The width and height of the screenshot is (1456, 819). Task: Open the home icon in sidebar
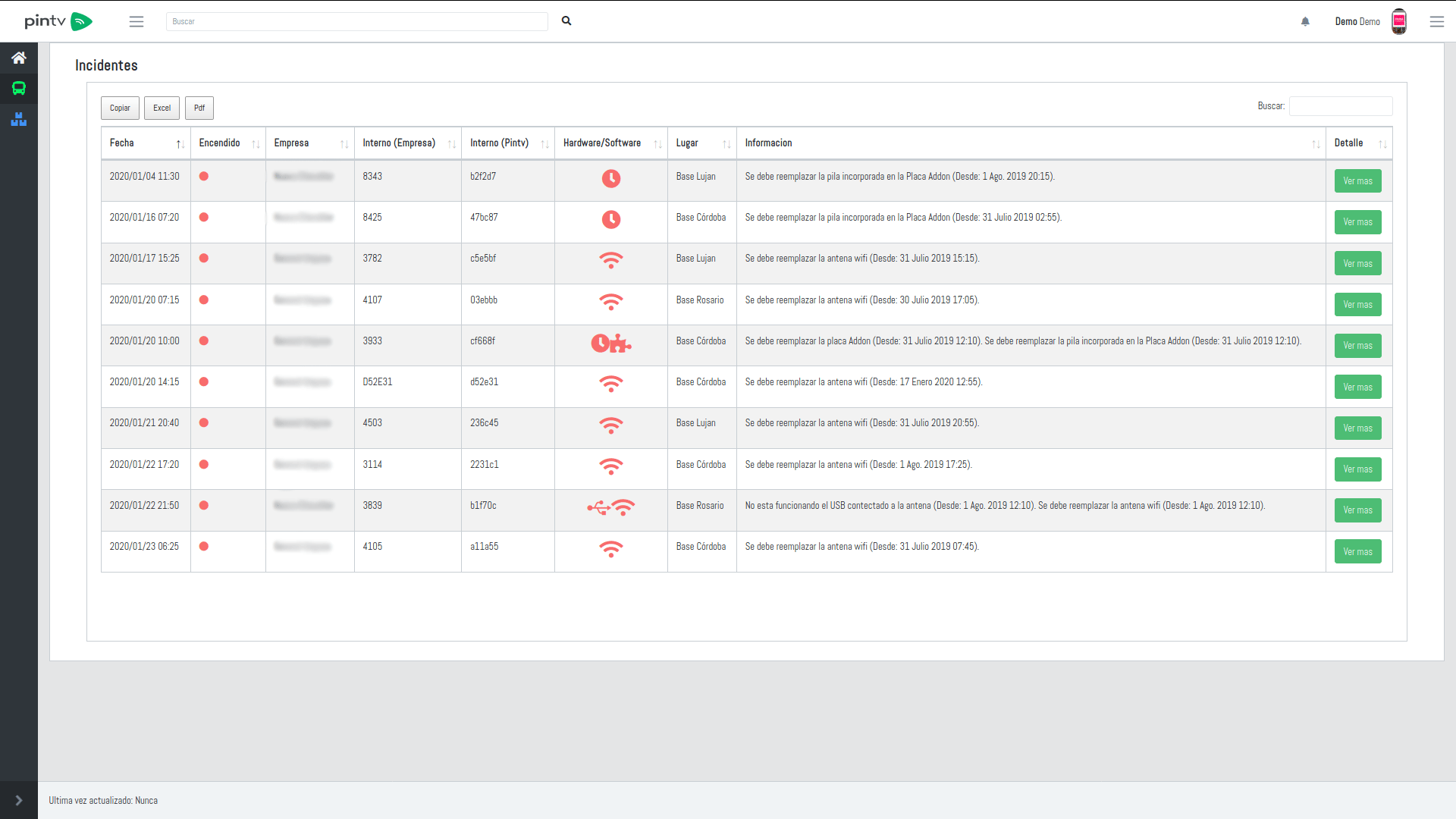coord(19,58)
